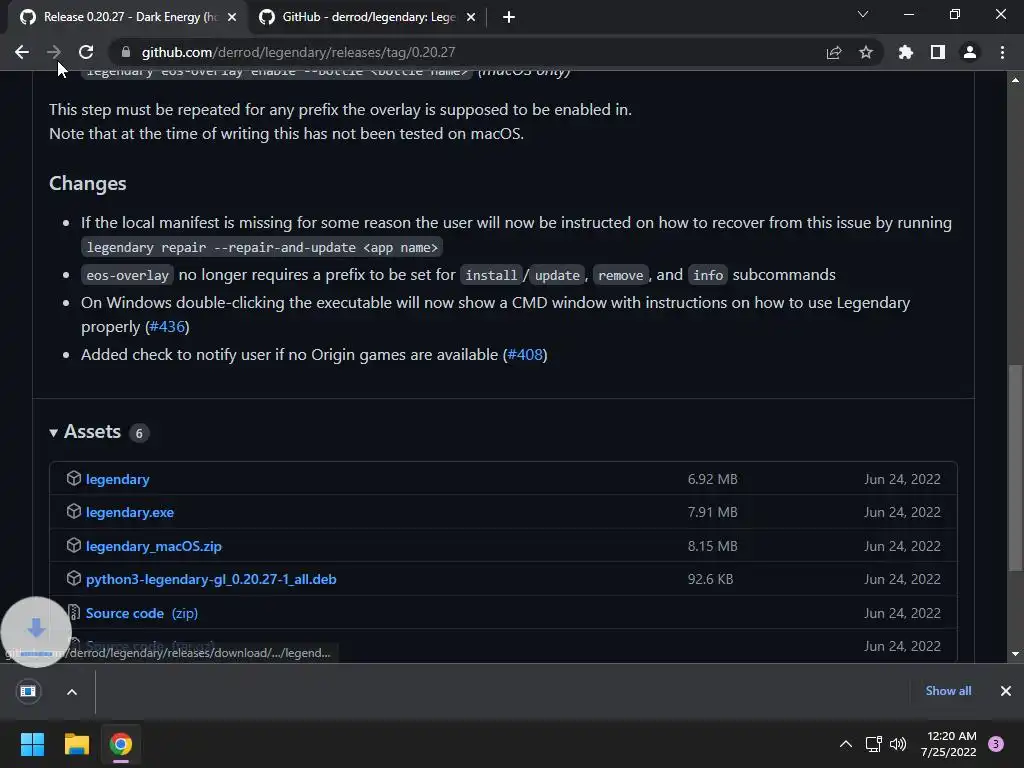Go back to the previous page
1024x768 pixels.
22,52
